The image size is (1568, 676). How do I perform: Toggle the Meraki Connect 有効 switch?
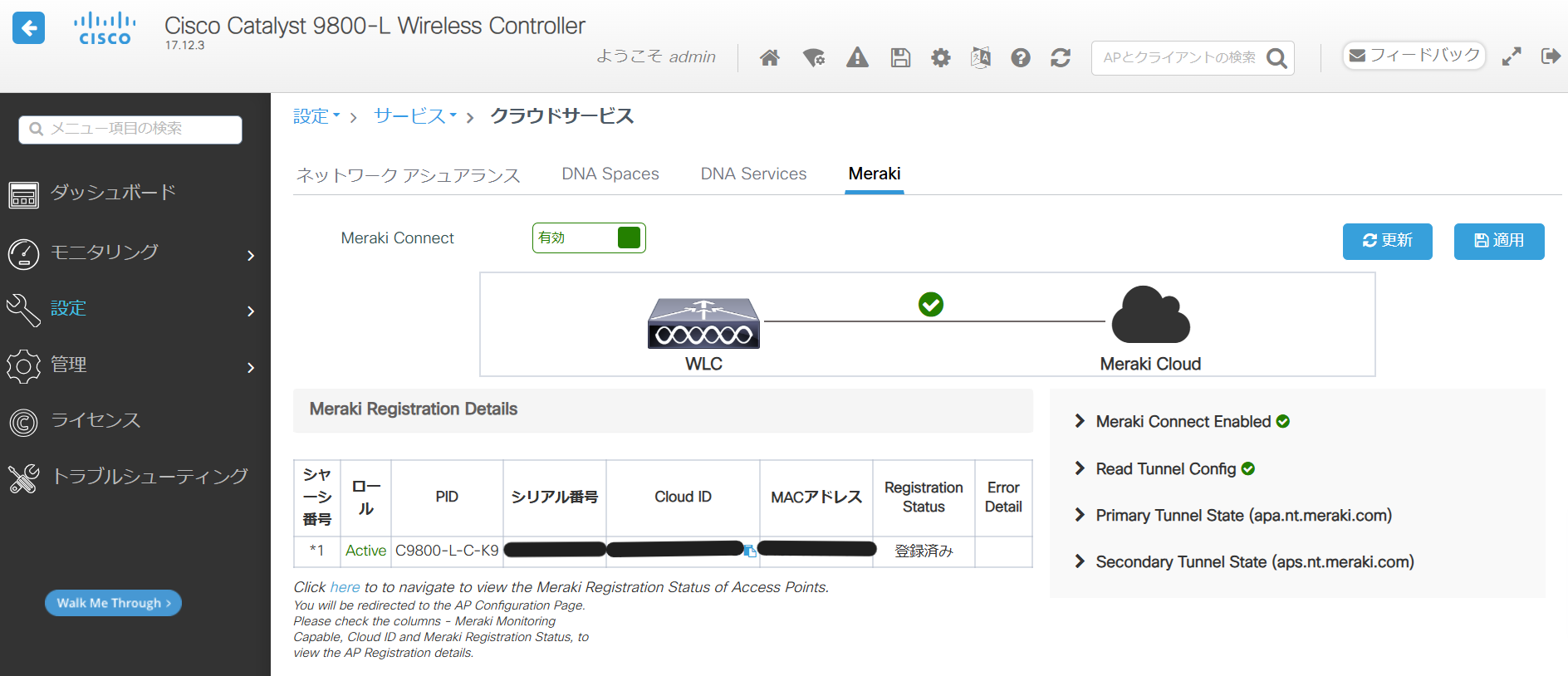tap(589, 238)
